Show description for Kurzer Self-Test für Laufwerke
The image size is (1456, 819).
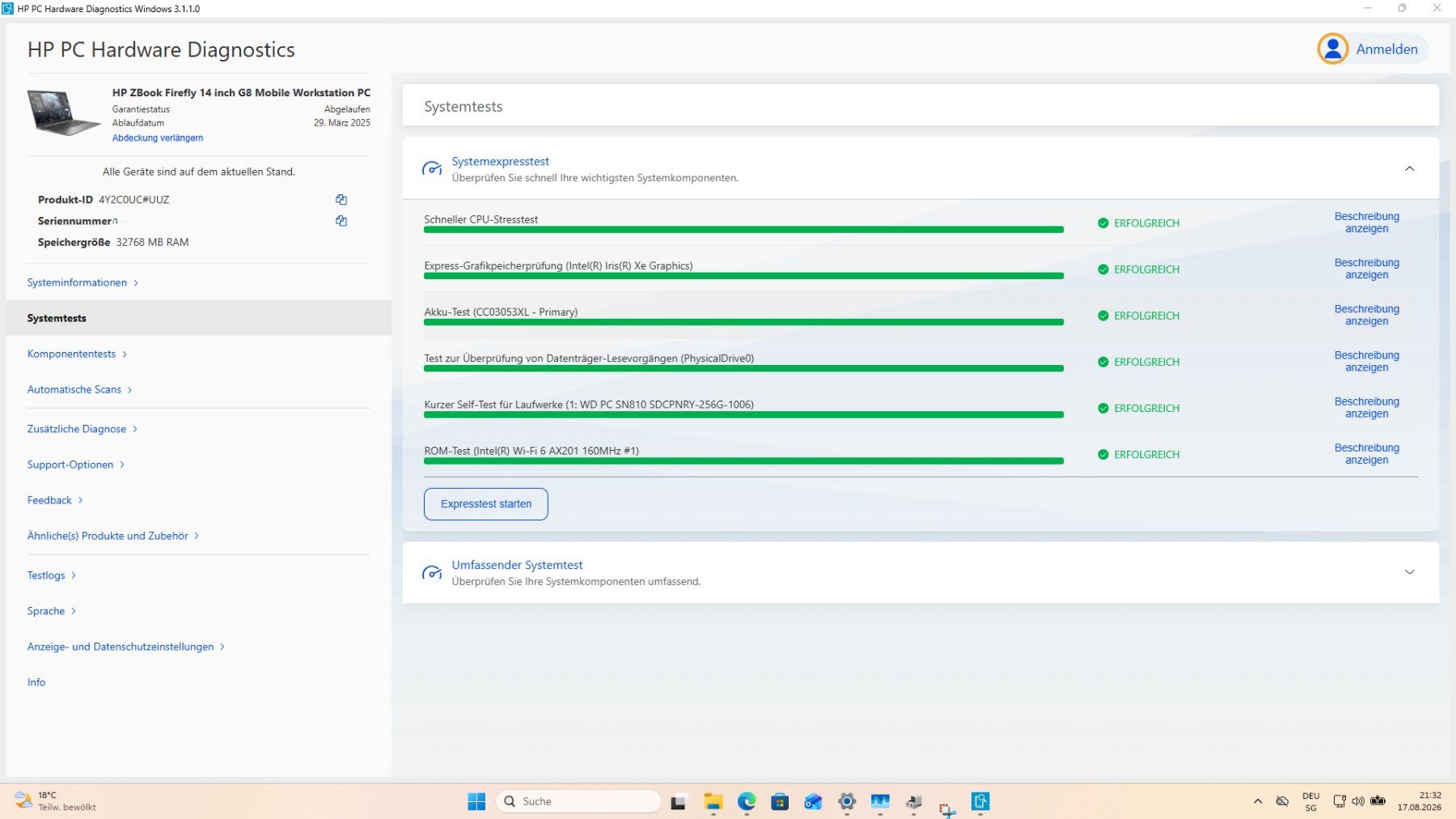pos(1366,407)
